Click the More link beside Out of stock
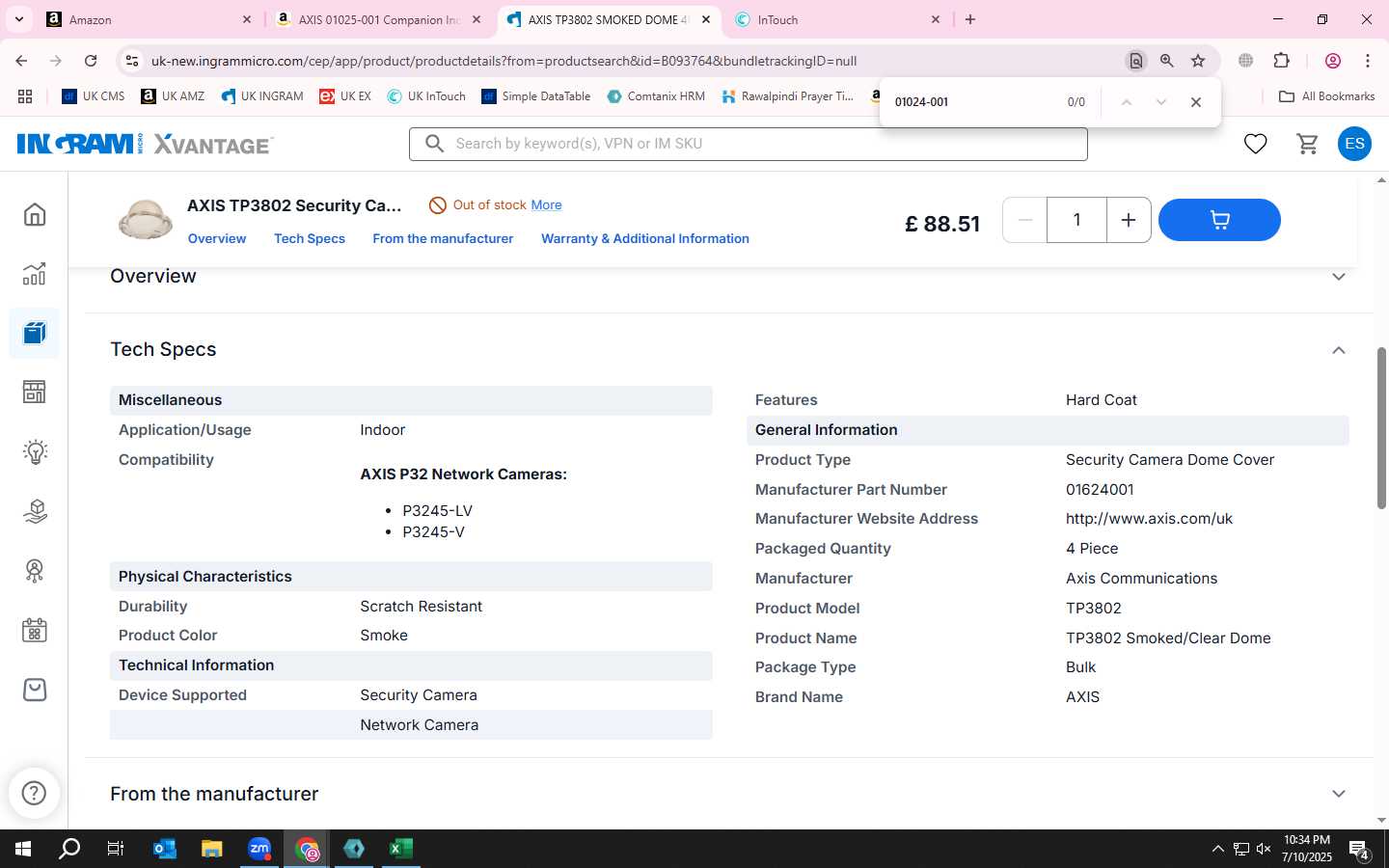 546,204
